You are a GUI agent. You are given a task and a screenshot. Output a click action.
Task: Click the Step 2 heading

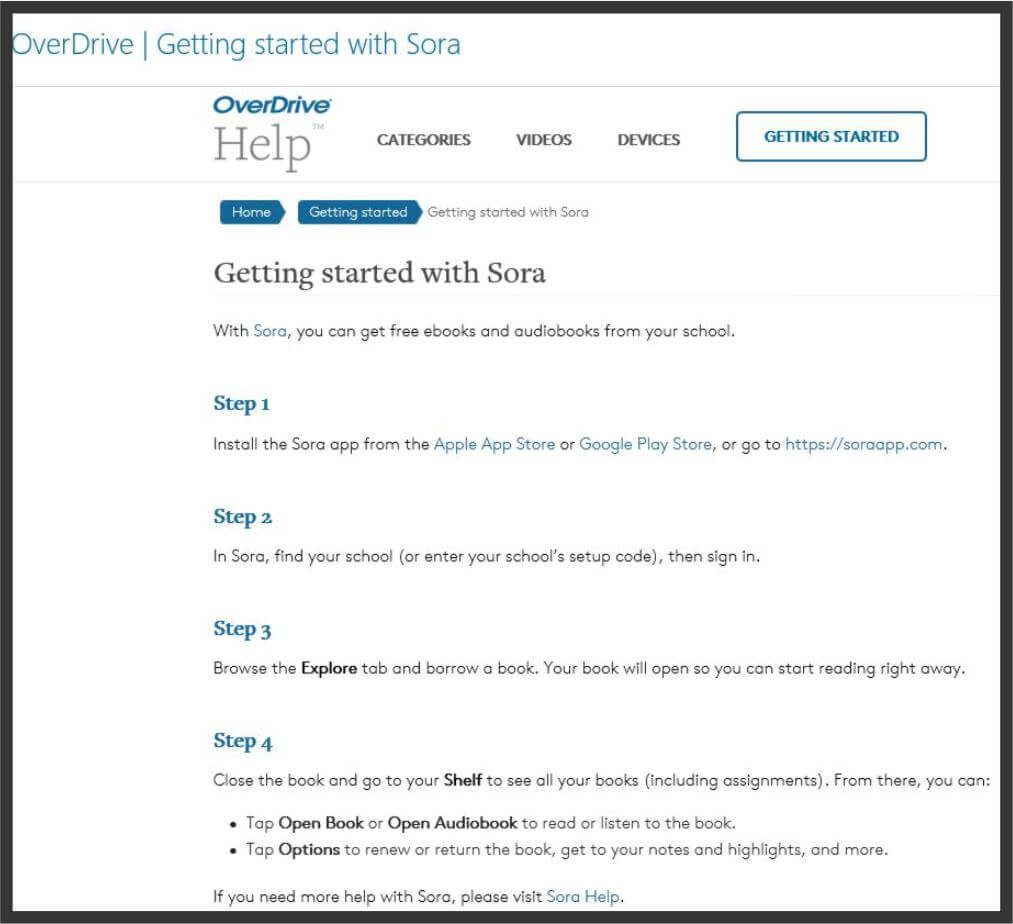pos(242,517)
